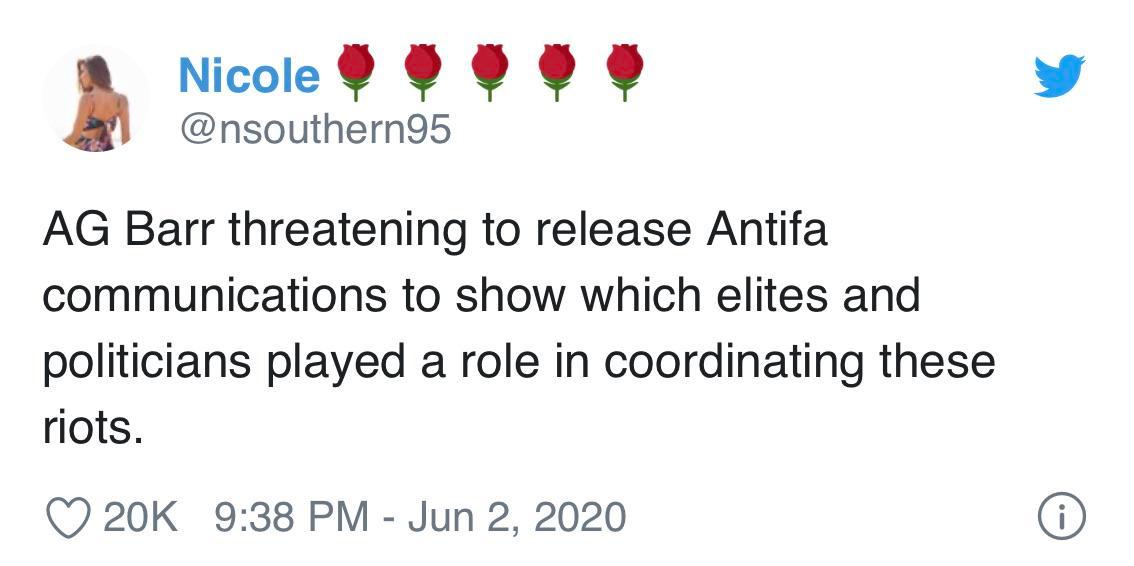Viewport: 1134px width, 566px height.
Task: Click the 20K likes count
Action: (x=141, y=517)
